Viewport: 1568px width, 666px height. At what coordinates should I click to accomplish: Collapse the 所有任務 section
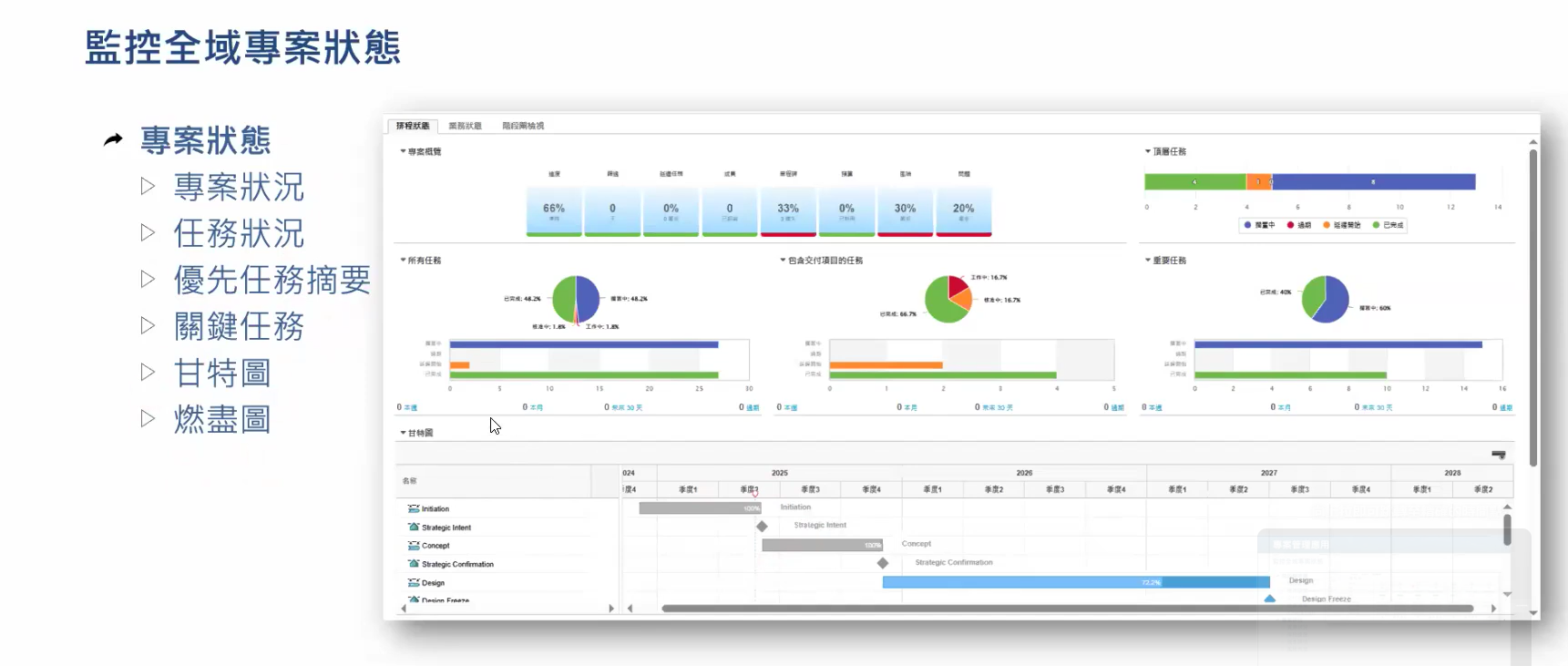click(x=404, y=261)
